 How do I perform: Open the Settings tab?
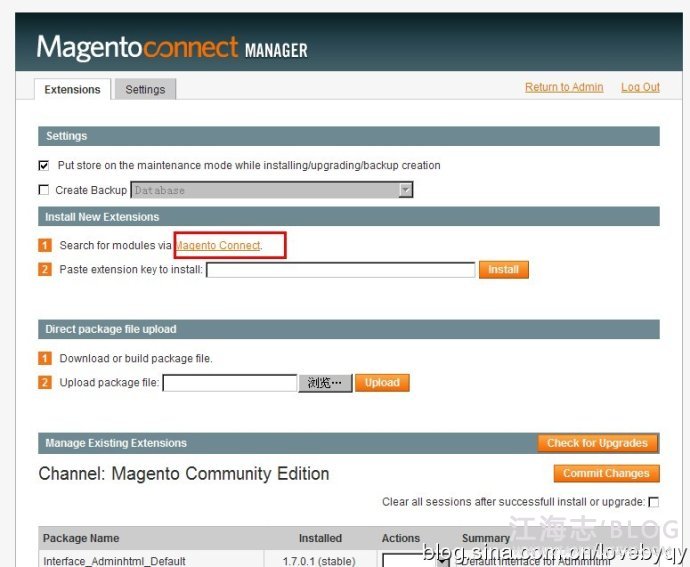coord(145,89)
